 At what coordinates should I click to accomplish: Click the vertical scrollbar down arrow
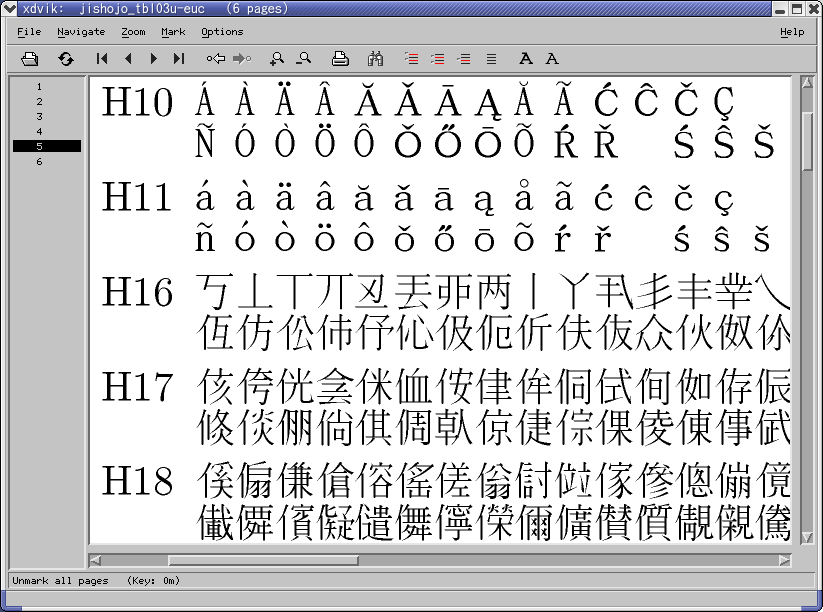click(x=807, y=537)
